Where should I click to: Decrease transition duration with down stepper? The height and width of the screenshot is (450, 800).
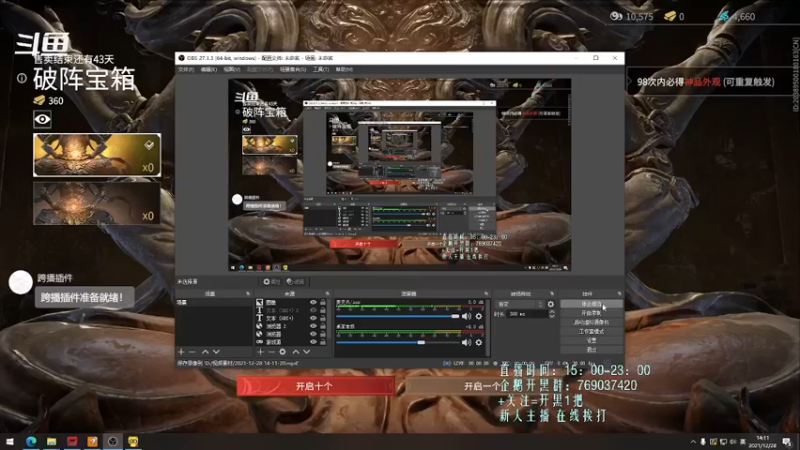(x=552, y=316)
